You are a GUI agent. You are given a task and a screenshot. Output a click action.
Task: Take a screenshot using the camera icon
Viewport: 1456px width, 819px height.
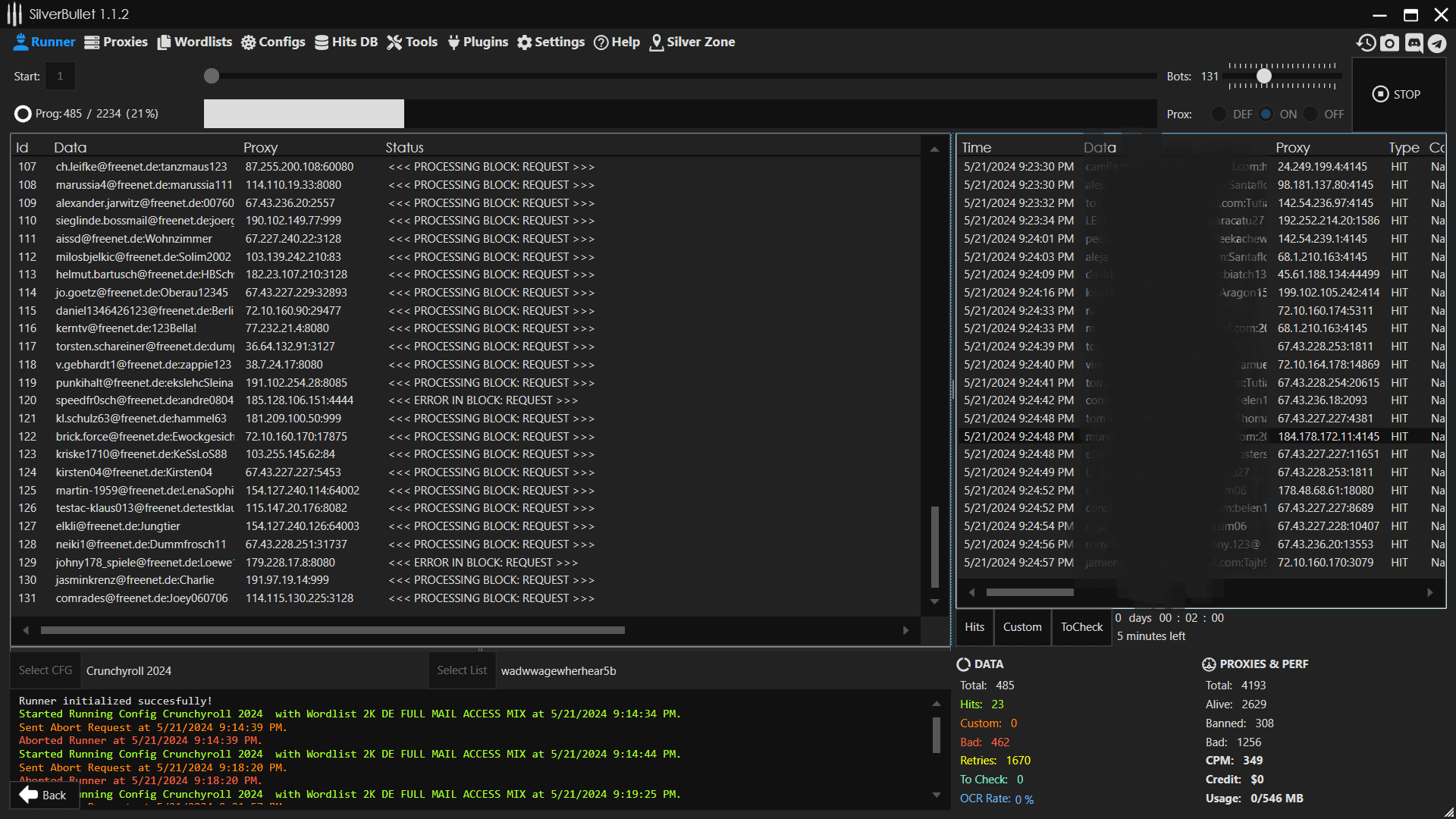1389,43
